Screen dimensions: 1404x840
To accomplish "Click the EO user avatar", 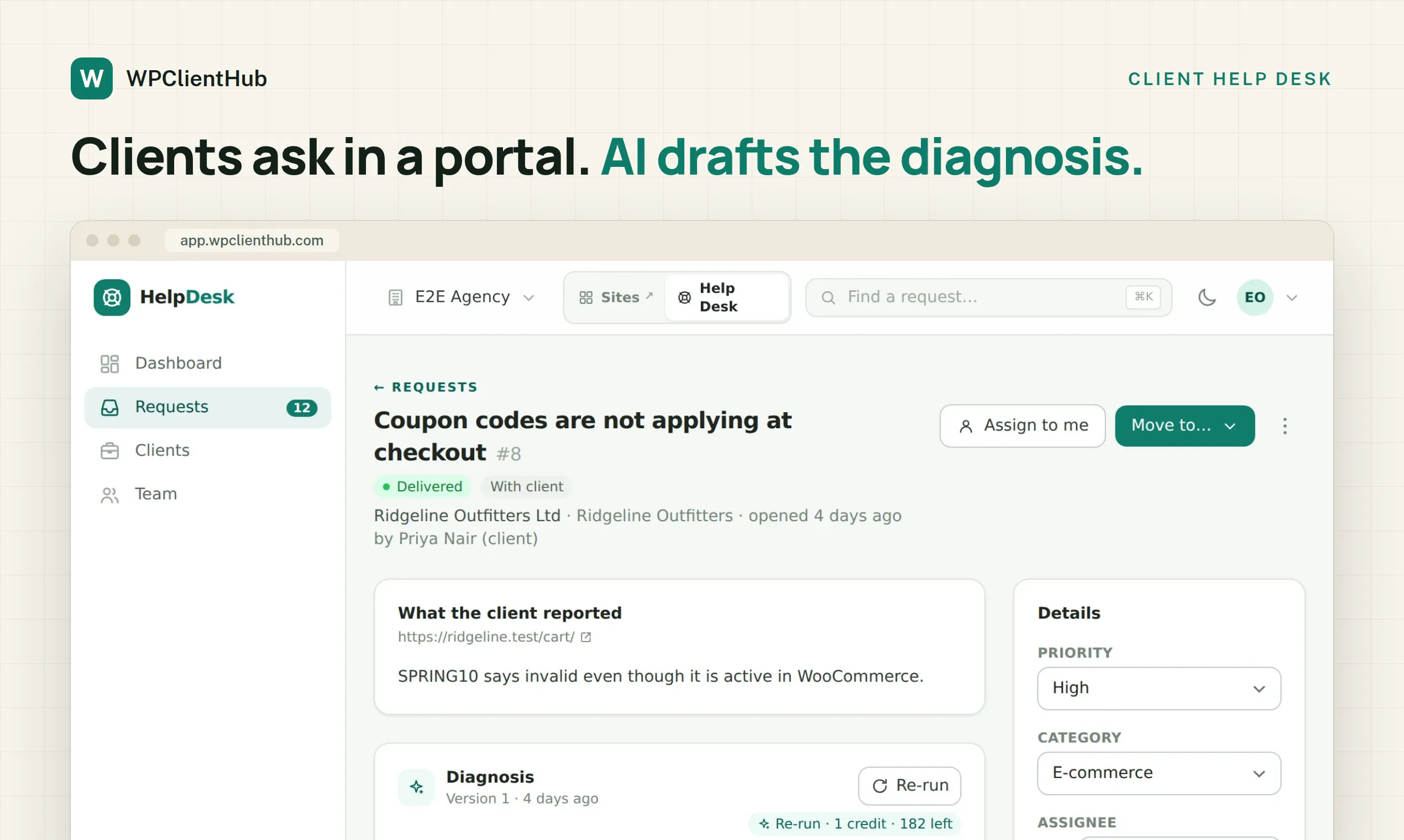I will [1255, 297].
